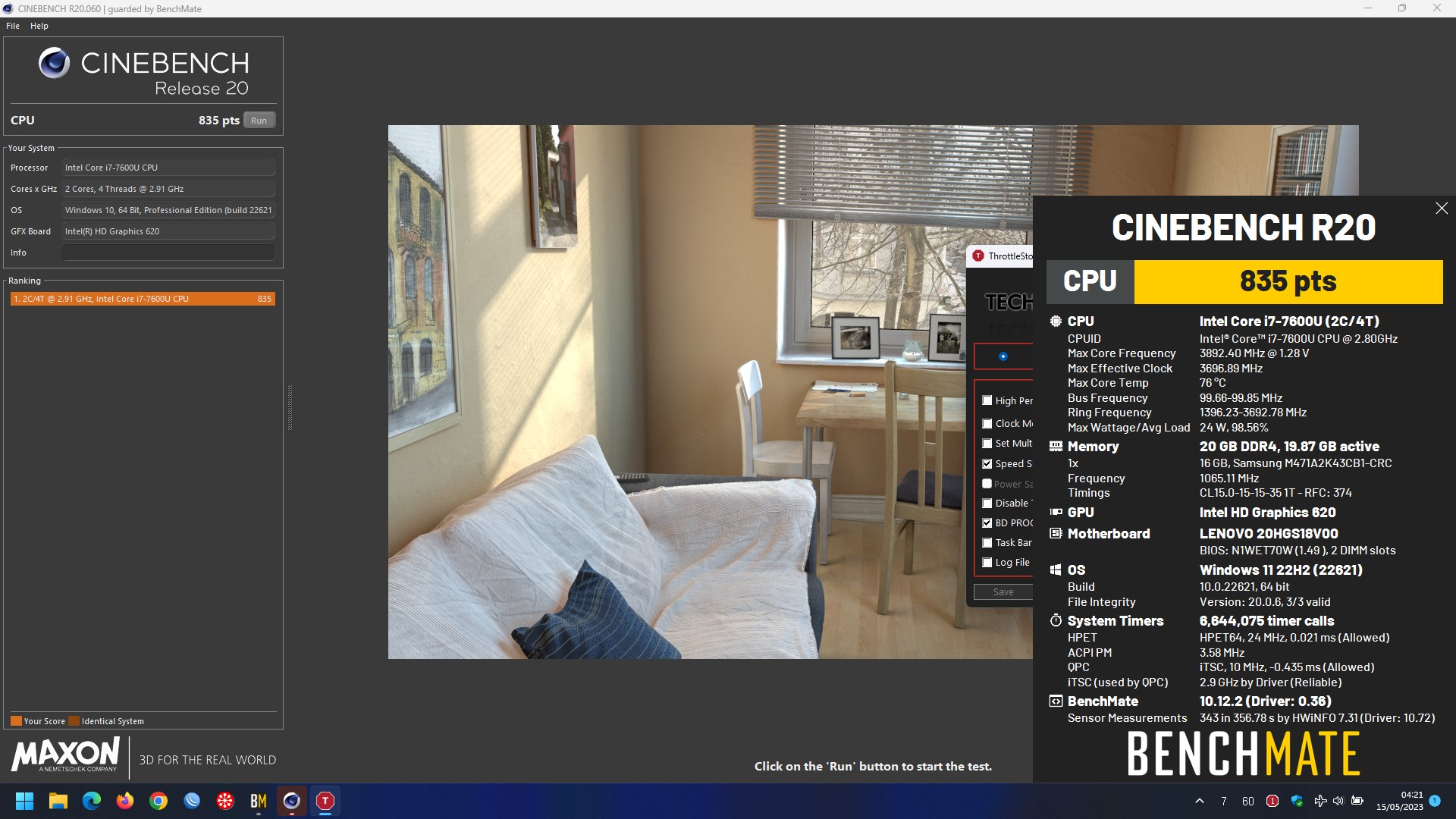
Task: Enable Log File checkbox in ThrottleStop
Action: (x=987, y=563)
